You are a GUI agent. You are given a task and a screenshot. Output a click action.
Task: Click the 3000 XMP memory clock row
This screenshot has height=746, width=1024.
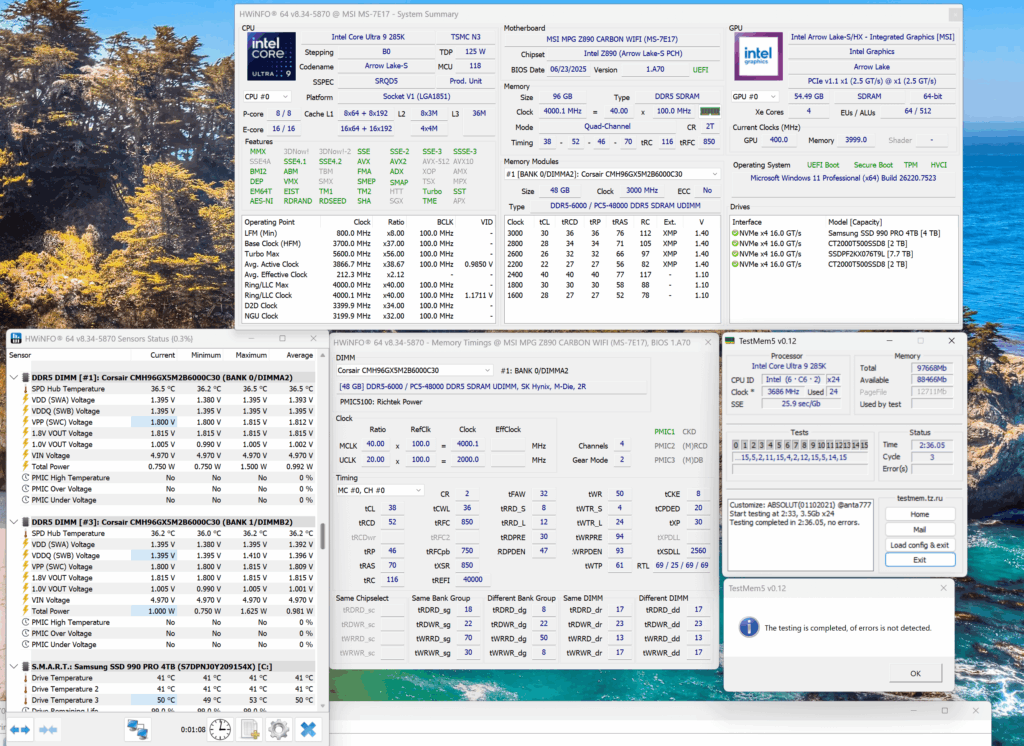612,233
